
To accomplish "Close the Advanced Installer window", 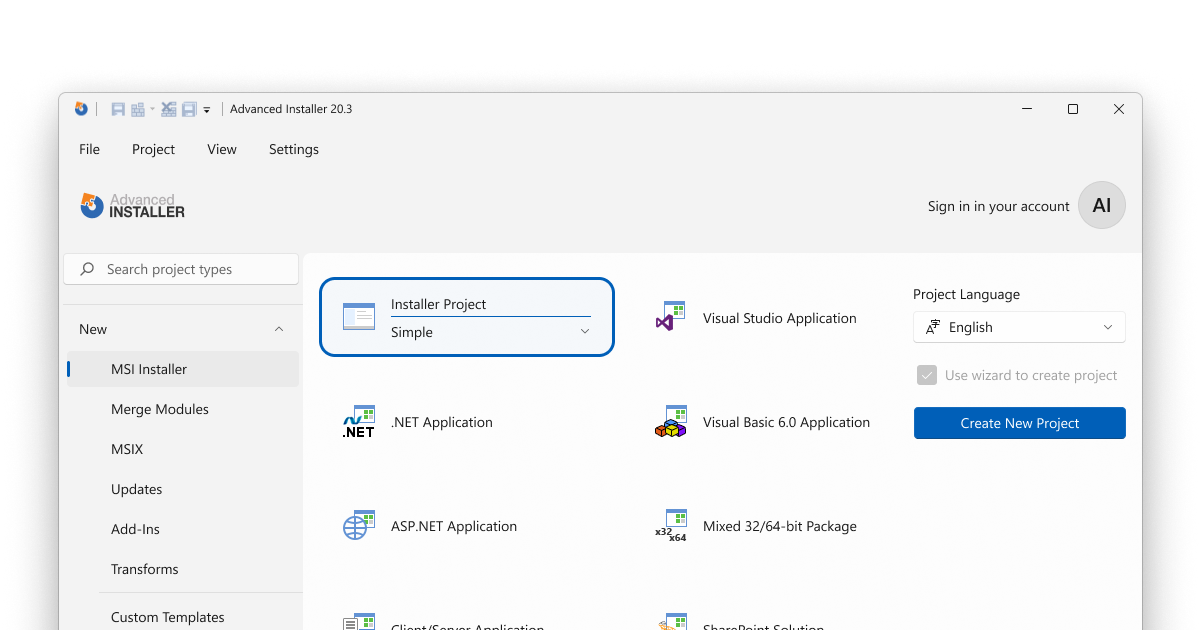I will pos(1119,109).
